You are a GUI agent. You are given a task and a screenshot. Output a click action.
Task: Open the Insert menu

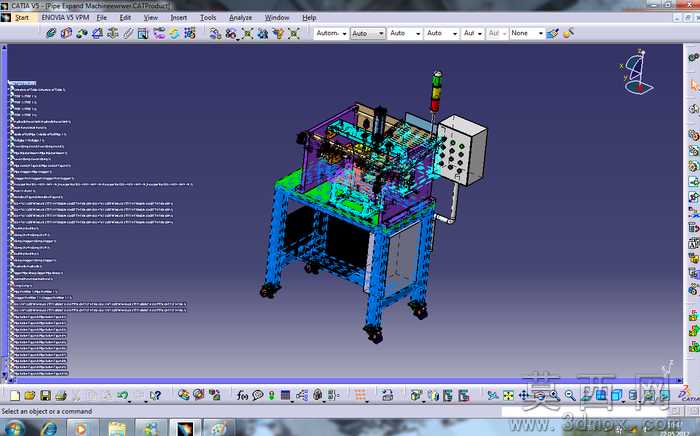(x=179, y=18)
